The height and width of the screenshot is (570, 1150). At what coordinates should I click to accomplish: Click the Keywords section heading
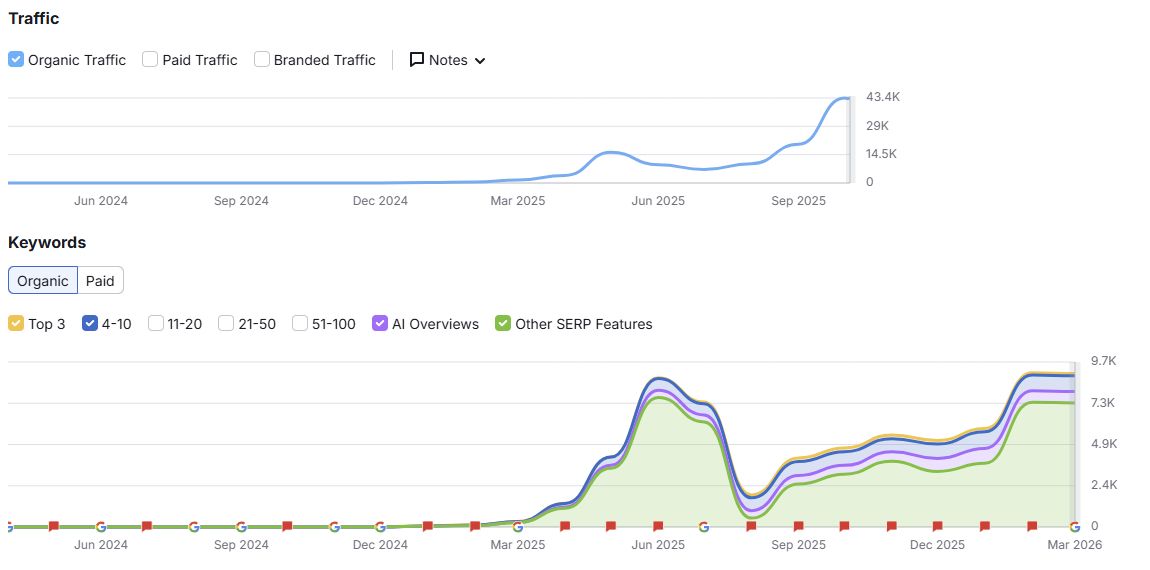pos(47,242)
